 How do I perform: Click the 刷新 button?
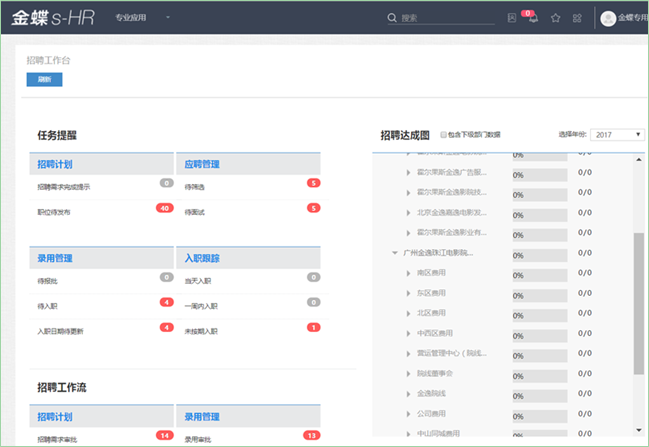coord(44,80)
